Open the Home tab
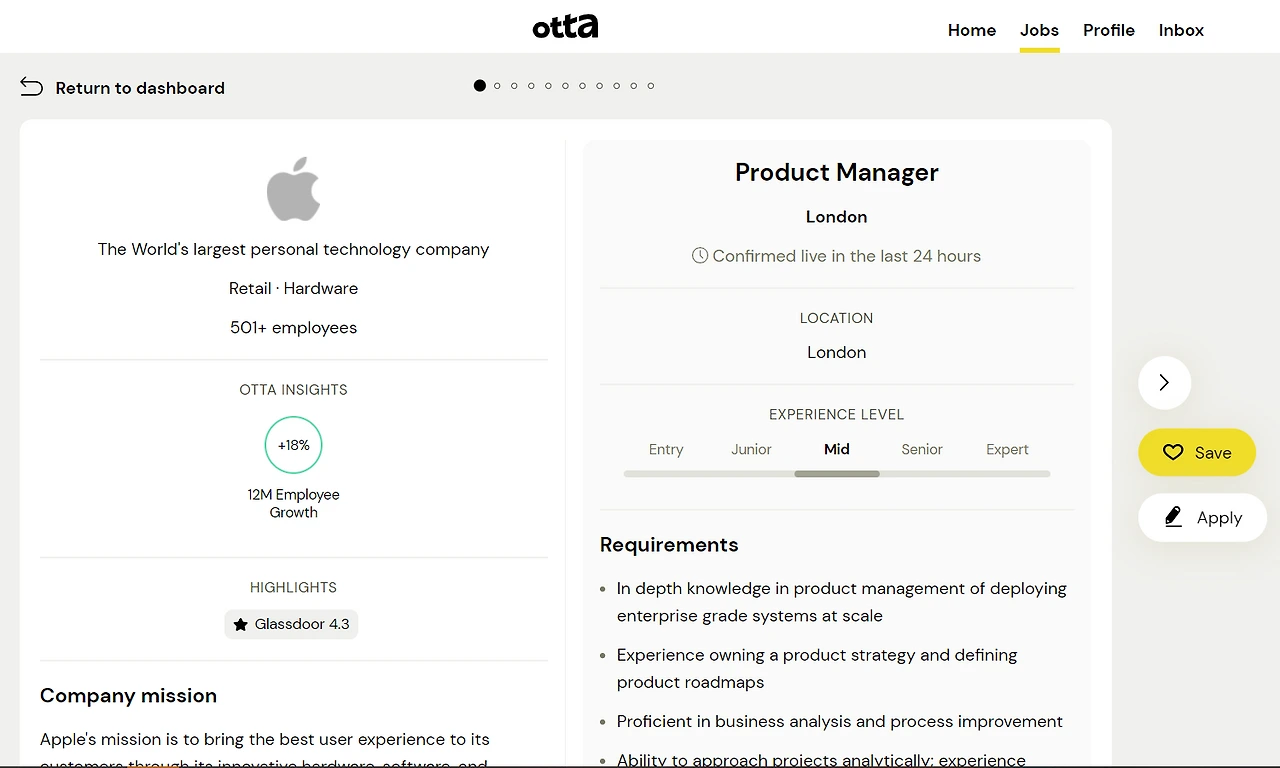The width and height of the screenshot is (1280, 768). pos(971,30)
